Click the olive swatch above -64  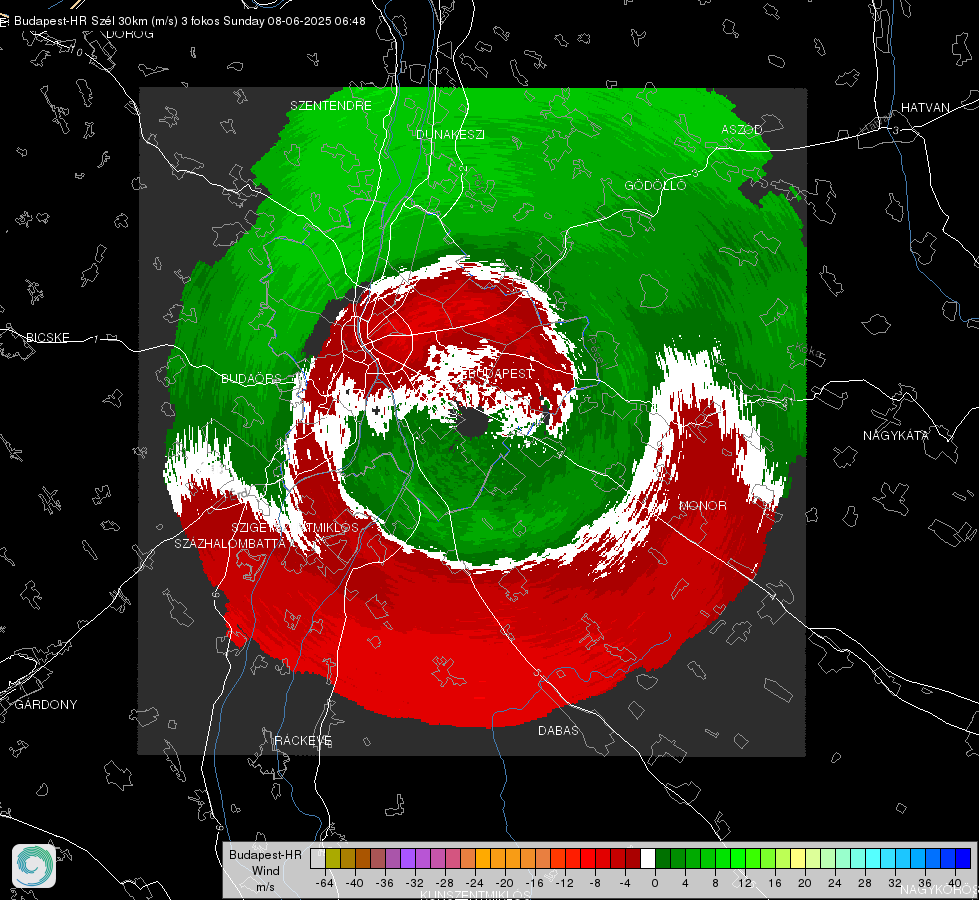[333, 858]
